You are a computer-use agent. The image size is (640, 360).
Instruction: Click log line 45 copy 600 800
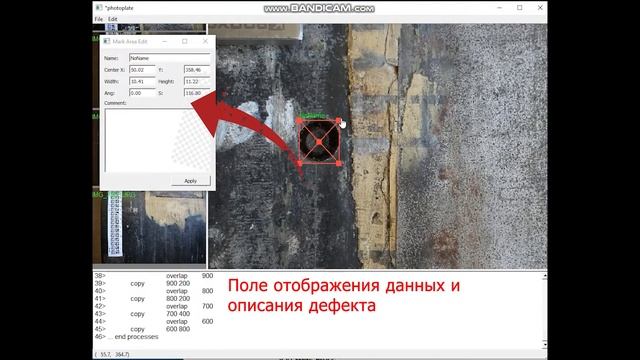pos(142,329)
